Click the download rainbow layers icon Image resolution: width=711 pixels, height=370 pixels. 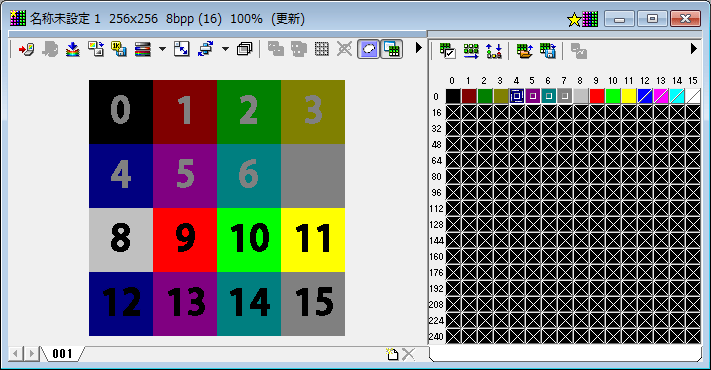point(73,49)
